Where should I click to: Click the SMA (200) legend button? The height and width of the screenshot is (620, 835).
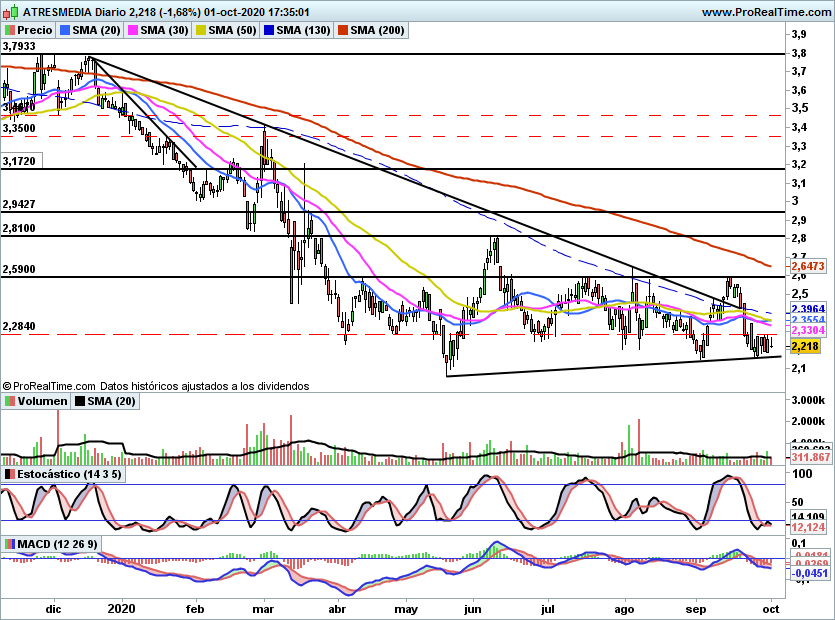tap(371, 30)
